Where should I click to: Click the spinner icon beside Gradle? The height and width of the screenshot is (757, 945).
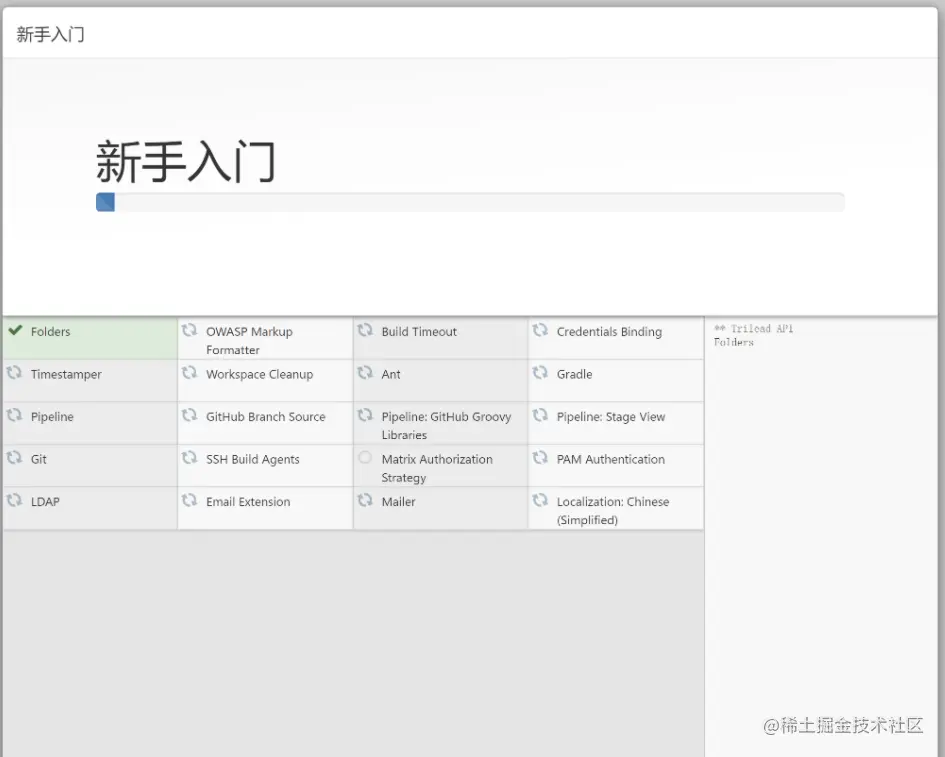[540, 372]
